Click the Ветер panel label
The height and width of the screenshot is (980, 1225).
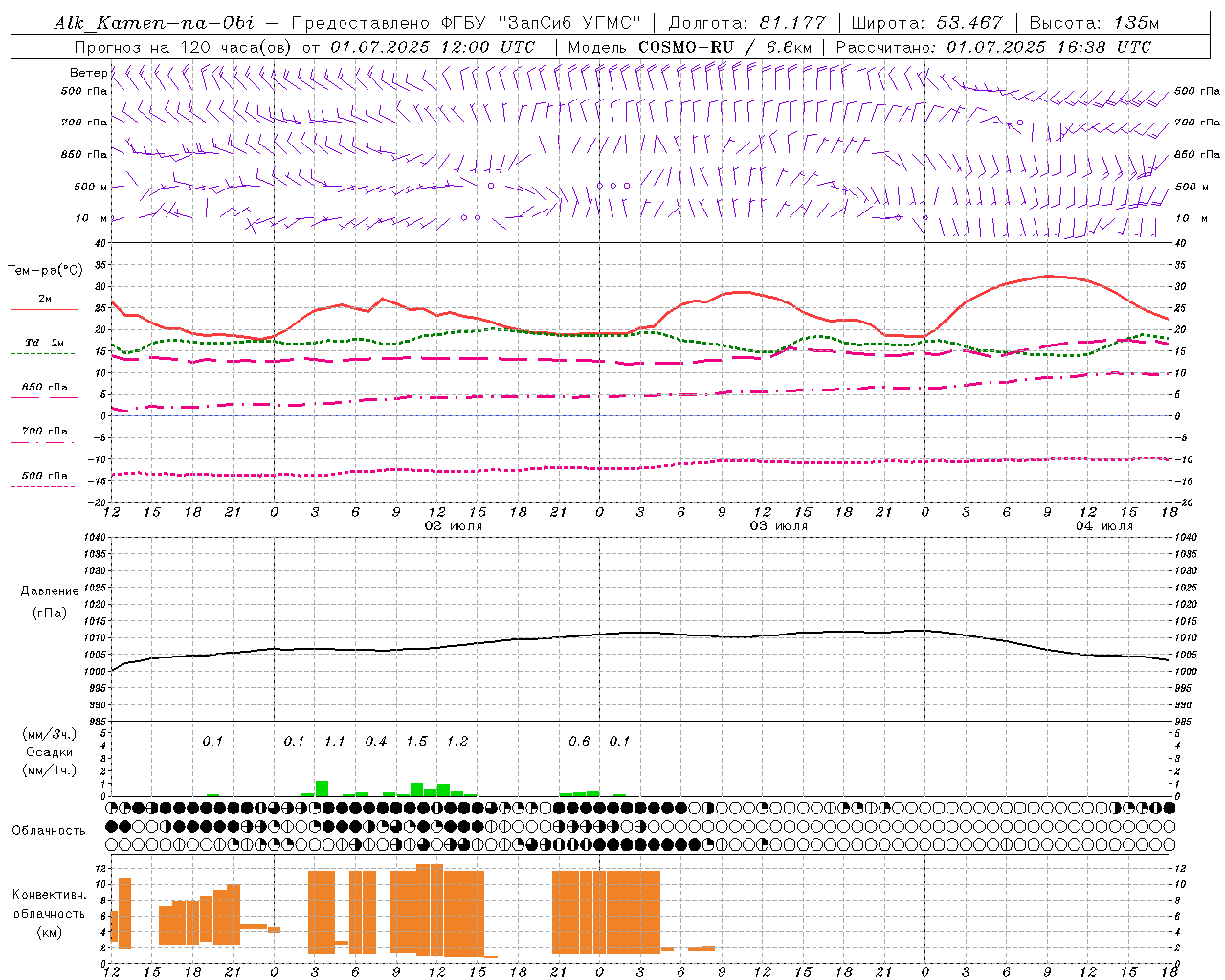pos(88,73)
